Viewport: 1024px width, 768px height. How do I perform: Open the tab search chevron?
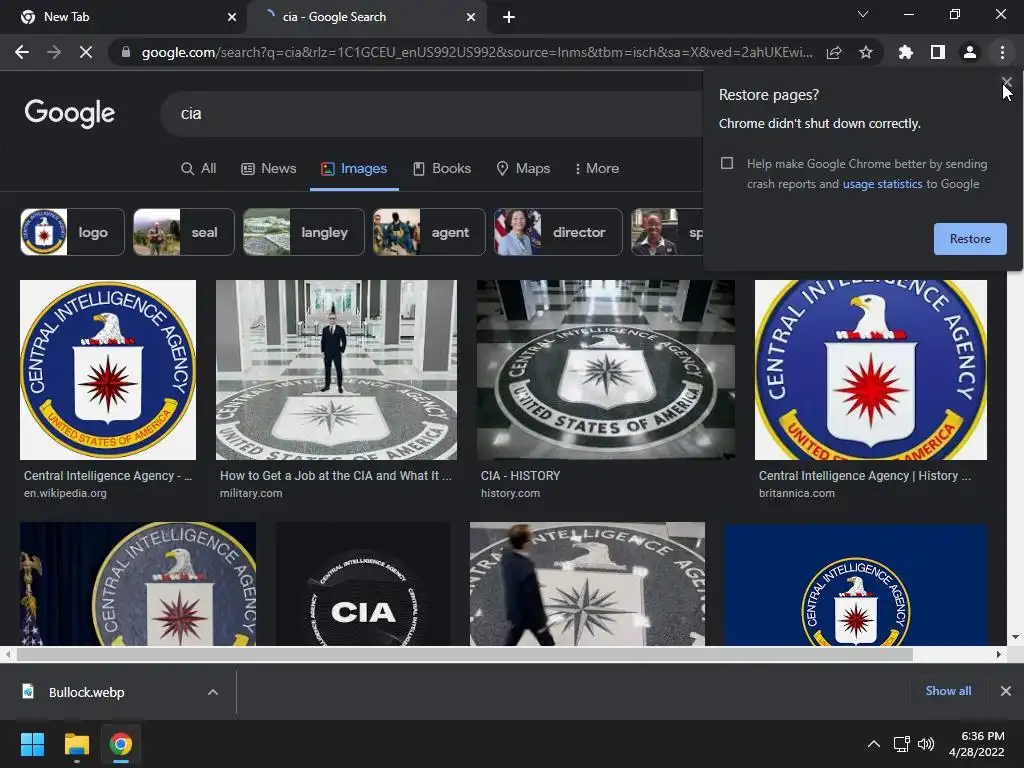[x=863, y=14]
